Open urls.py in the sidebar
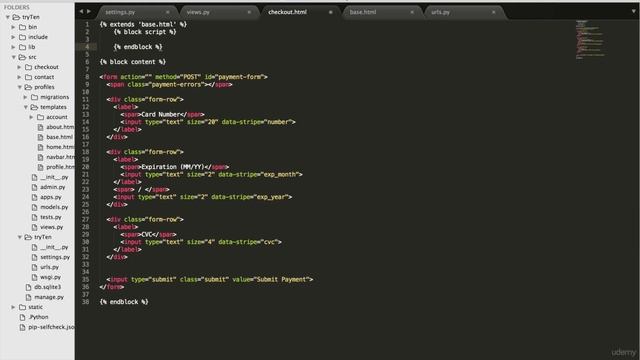The width and height of the screenshot is (640, 360). 49,267
